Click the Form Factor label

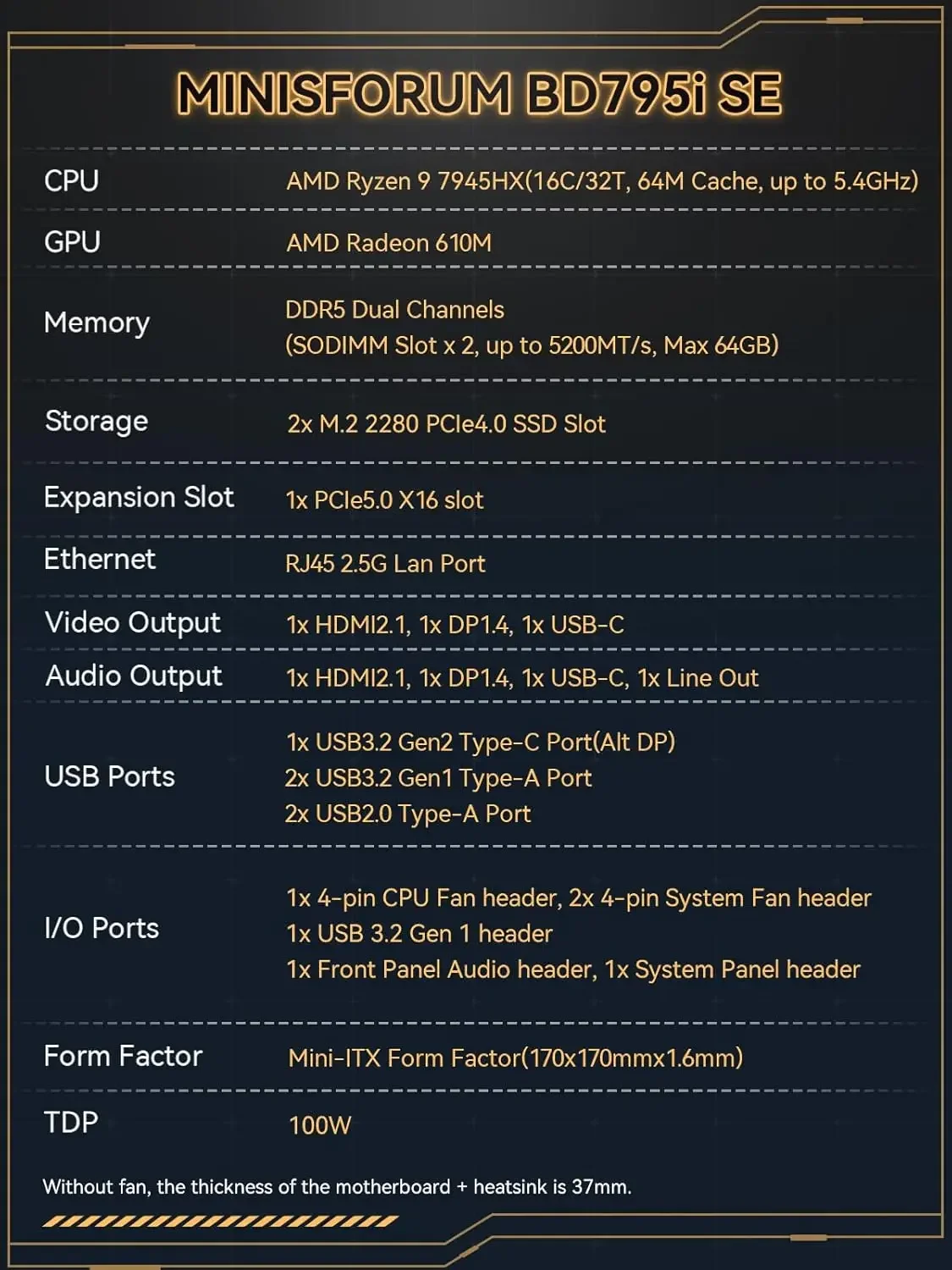[x=123, y=1057]
